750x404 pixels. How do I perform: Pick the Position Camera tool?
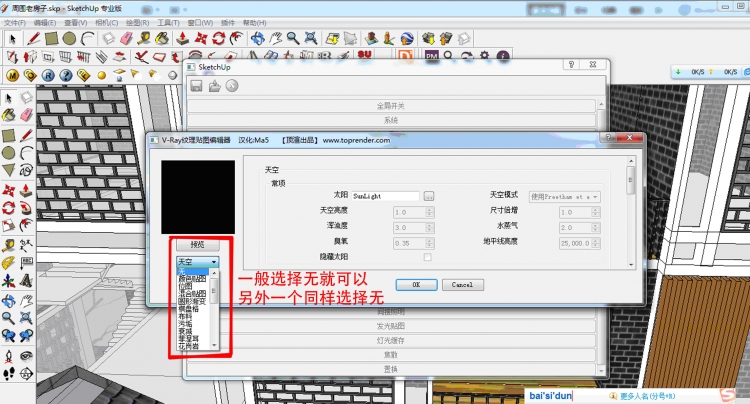pyautogui.click(x=9, y=356)
